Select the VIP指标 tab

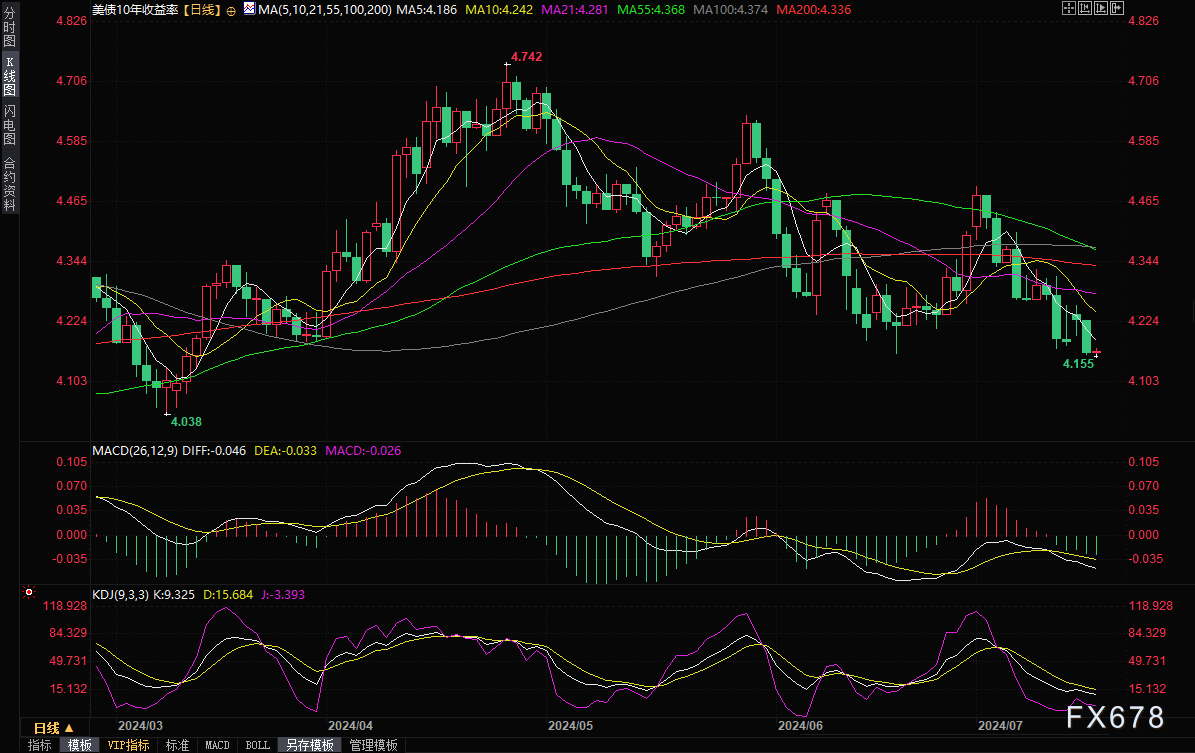click(128, 745)
